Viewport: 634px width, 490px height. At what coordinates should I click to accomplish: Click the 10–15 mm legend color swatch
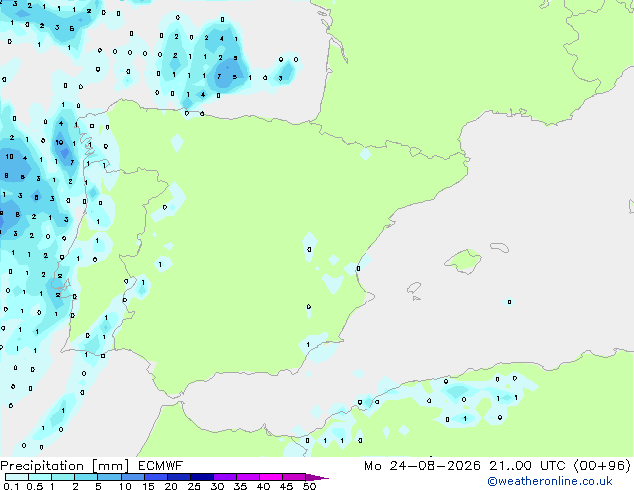pyautogui.click(x=132, y=477)
